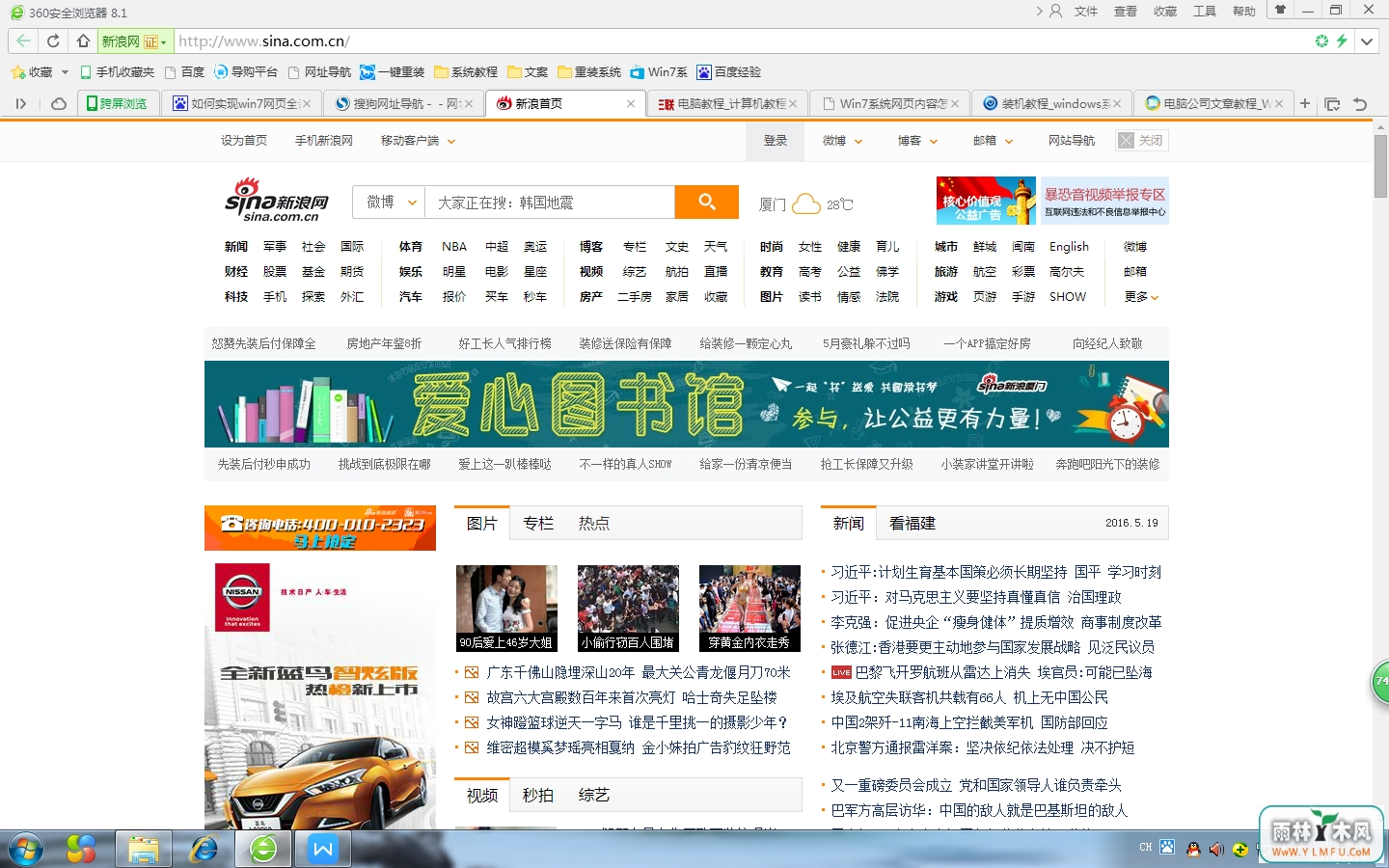Open the 百度经验 bookmark

[729, 72]
